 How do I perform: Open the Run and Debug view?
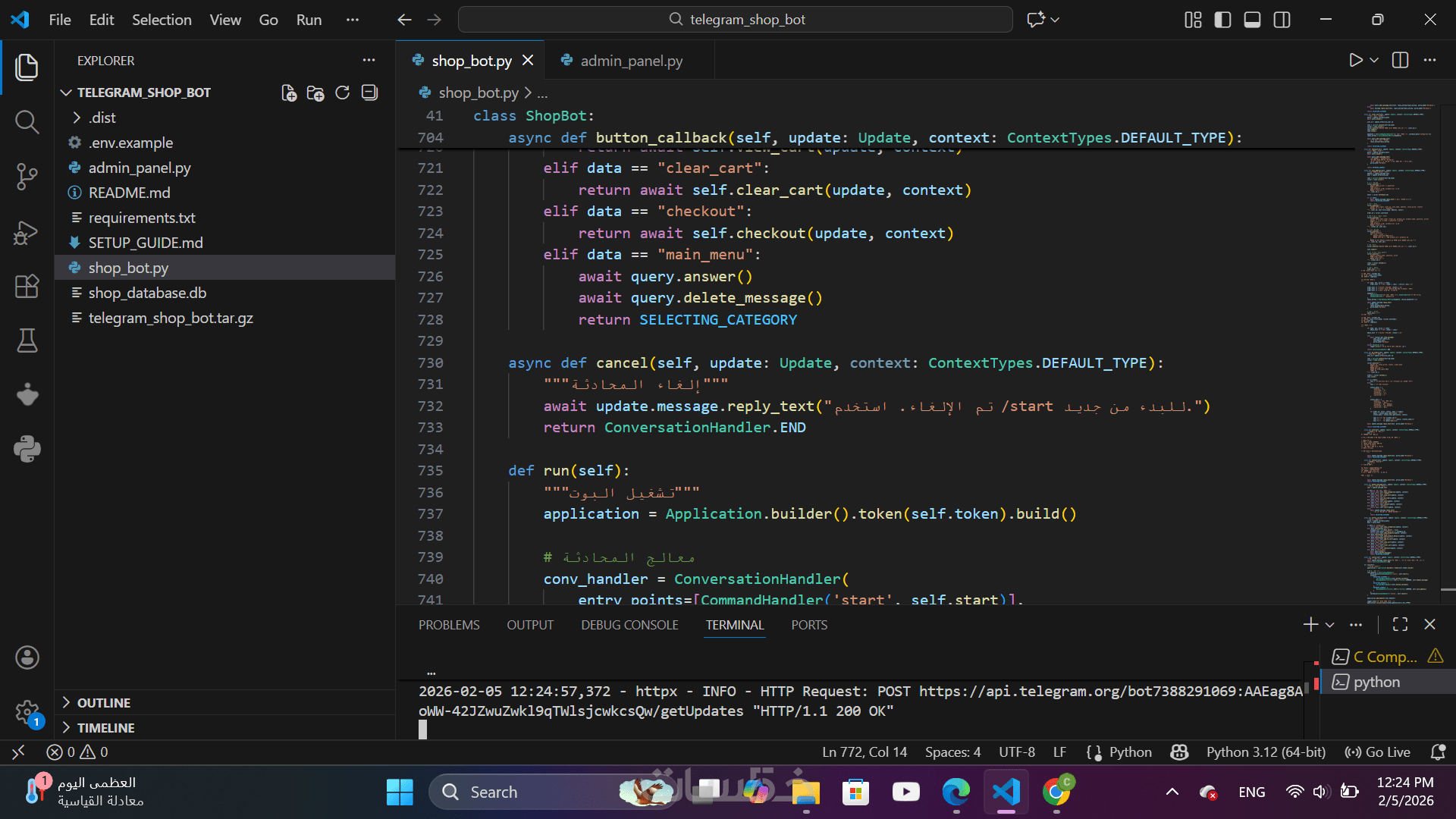point(27,232)
